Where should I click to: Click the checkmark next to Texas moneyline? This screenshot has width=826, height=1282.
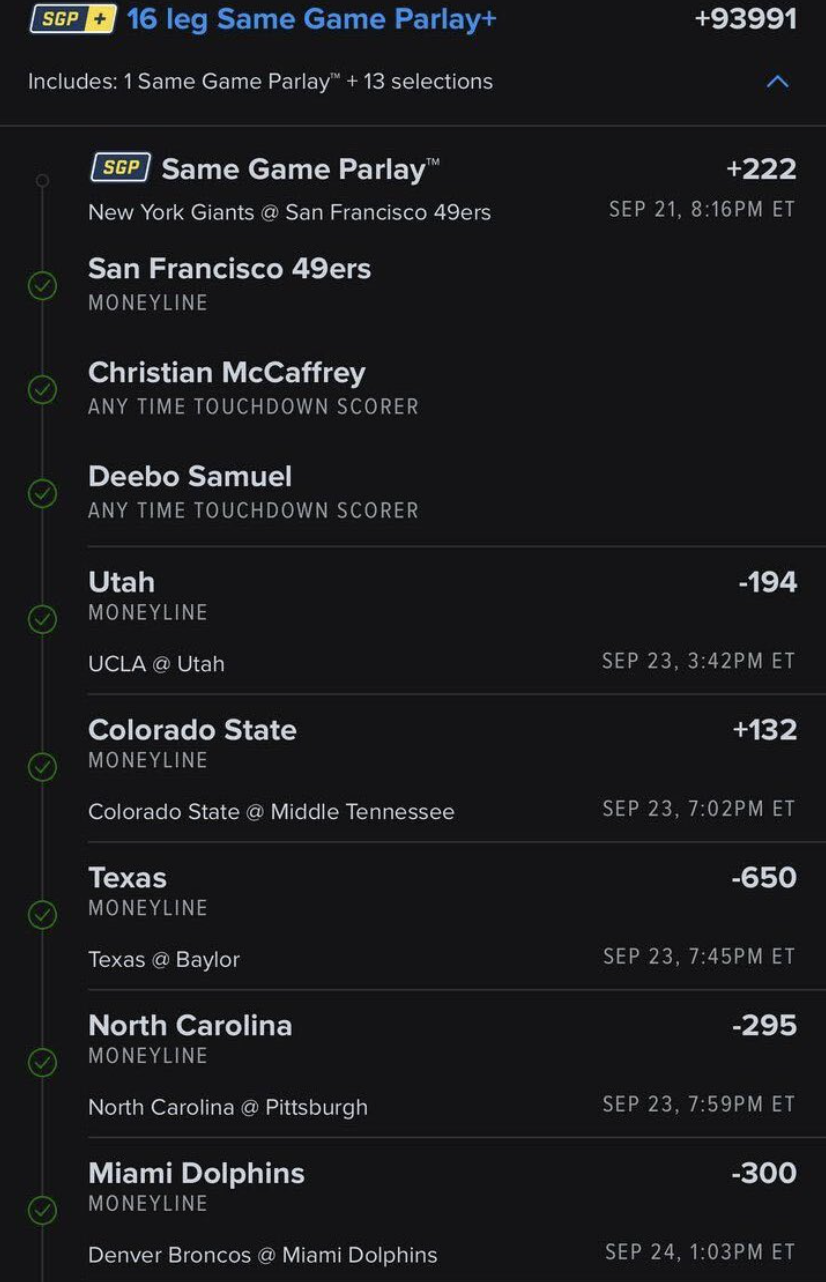click(42, 915)
